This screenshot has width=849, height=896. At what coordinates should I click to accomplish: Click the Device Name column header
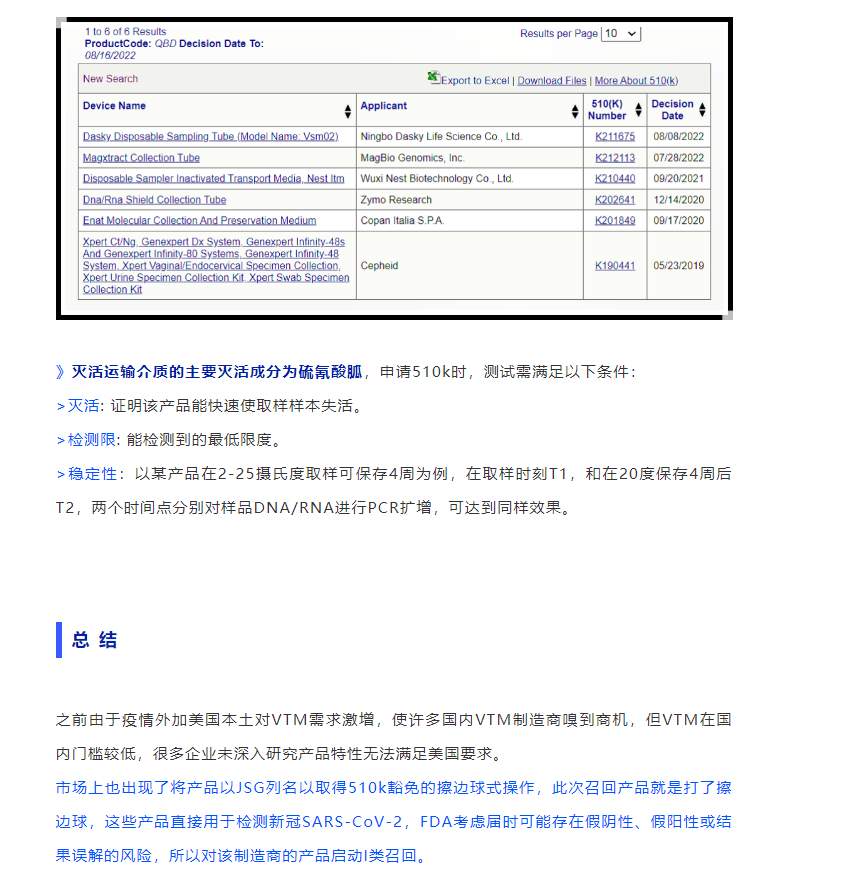(x=114, y=106)
